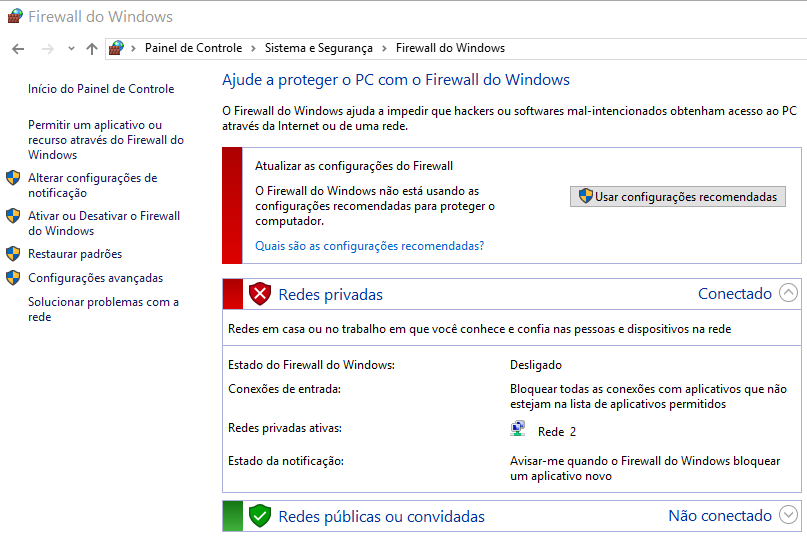Collapse the Redes privadas section
Viewport: 807px width, 544px height.
pos(788,293)
